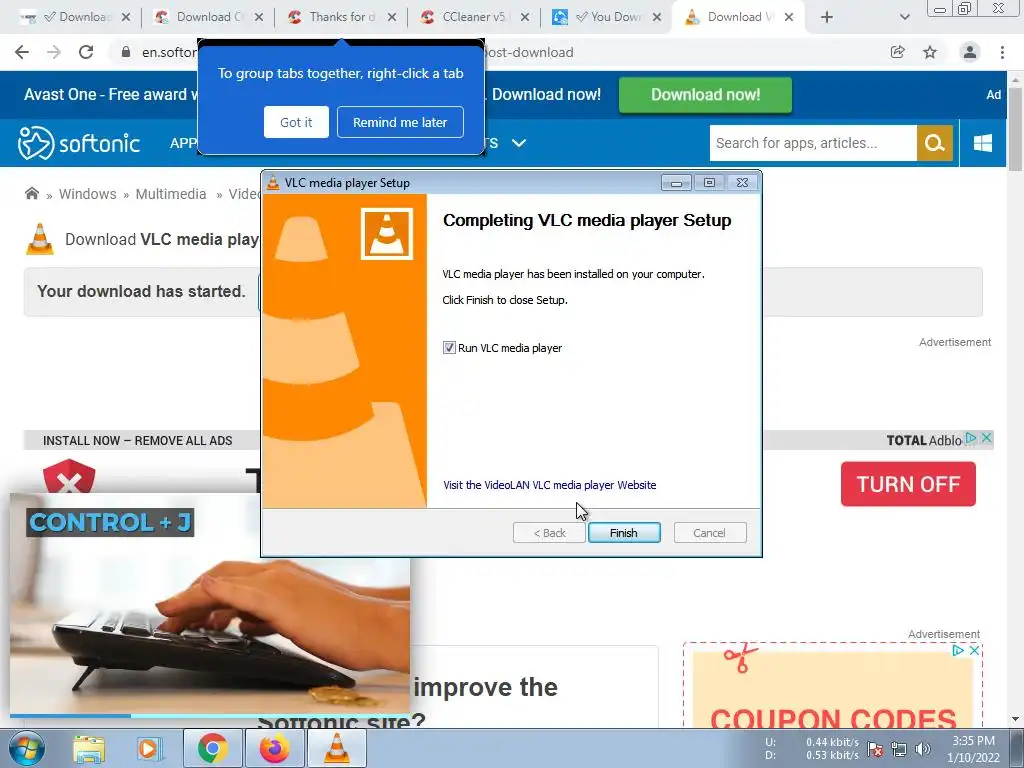Click Finish in VLC Setup
This screenshot has height=768, width=1024.
tap(624, 533)
